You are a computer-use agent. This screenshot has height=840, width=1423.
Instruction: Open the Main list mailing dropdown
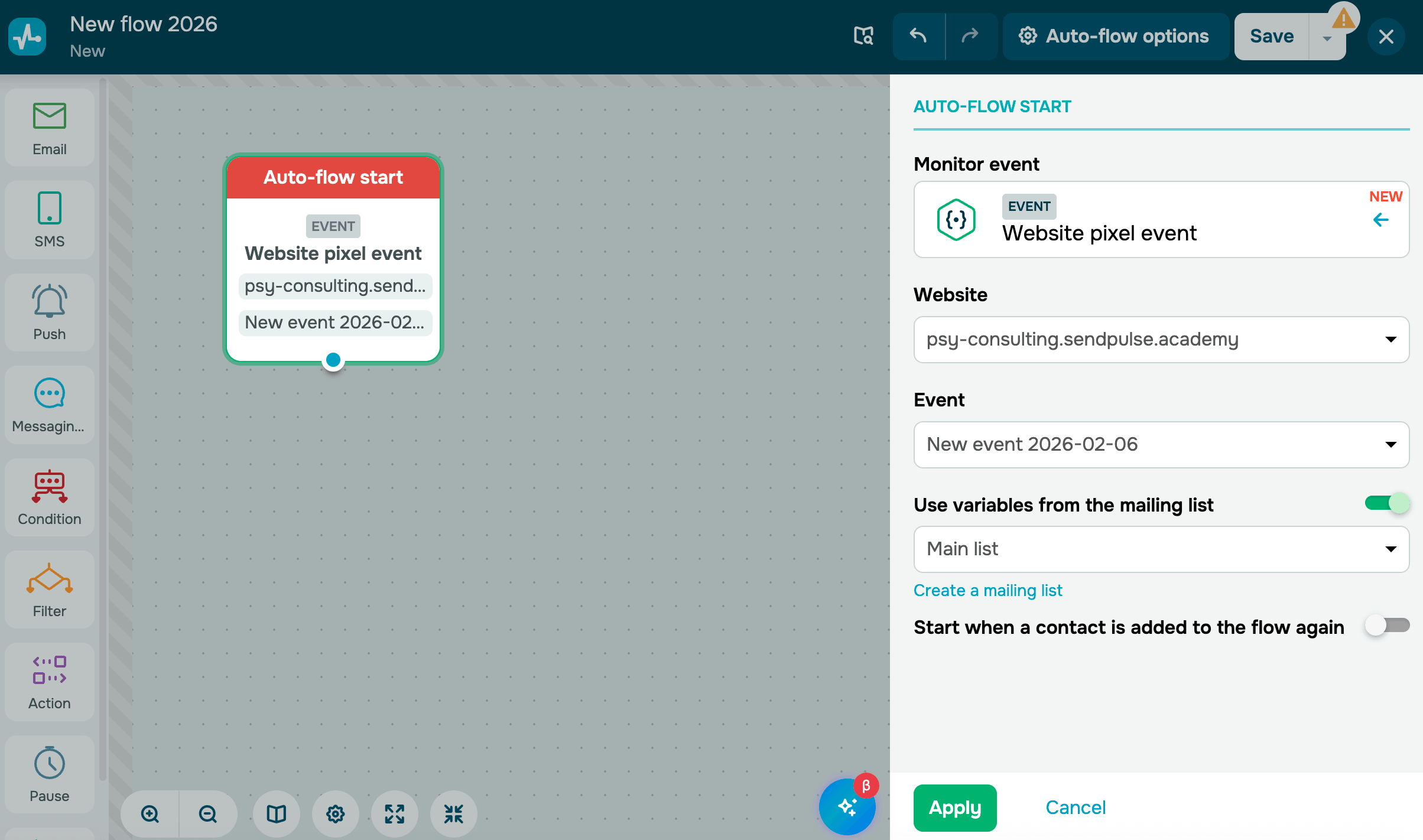coord(1161,549)
